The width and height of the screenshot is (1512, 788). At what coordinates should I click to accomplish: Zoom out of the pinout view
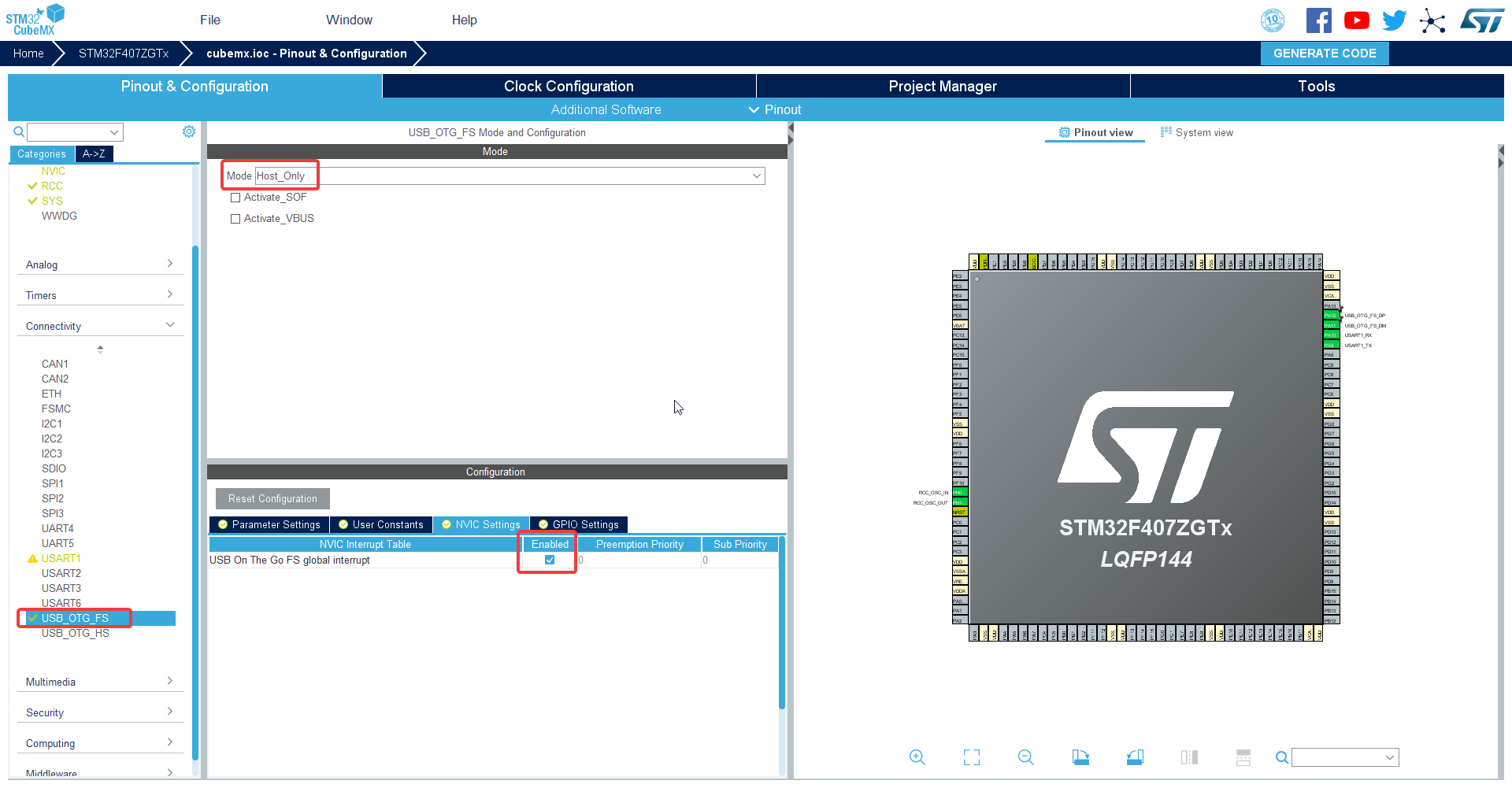(x=1025, y=757)
